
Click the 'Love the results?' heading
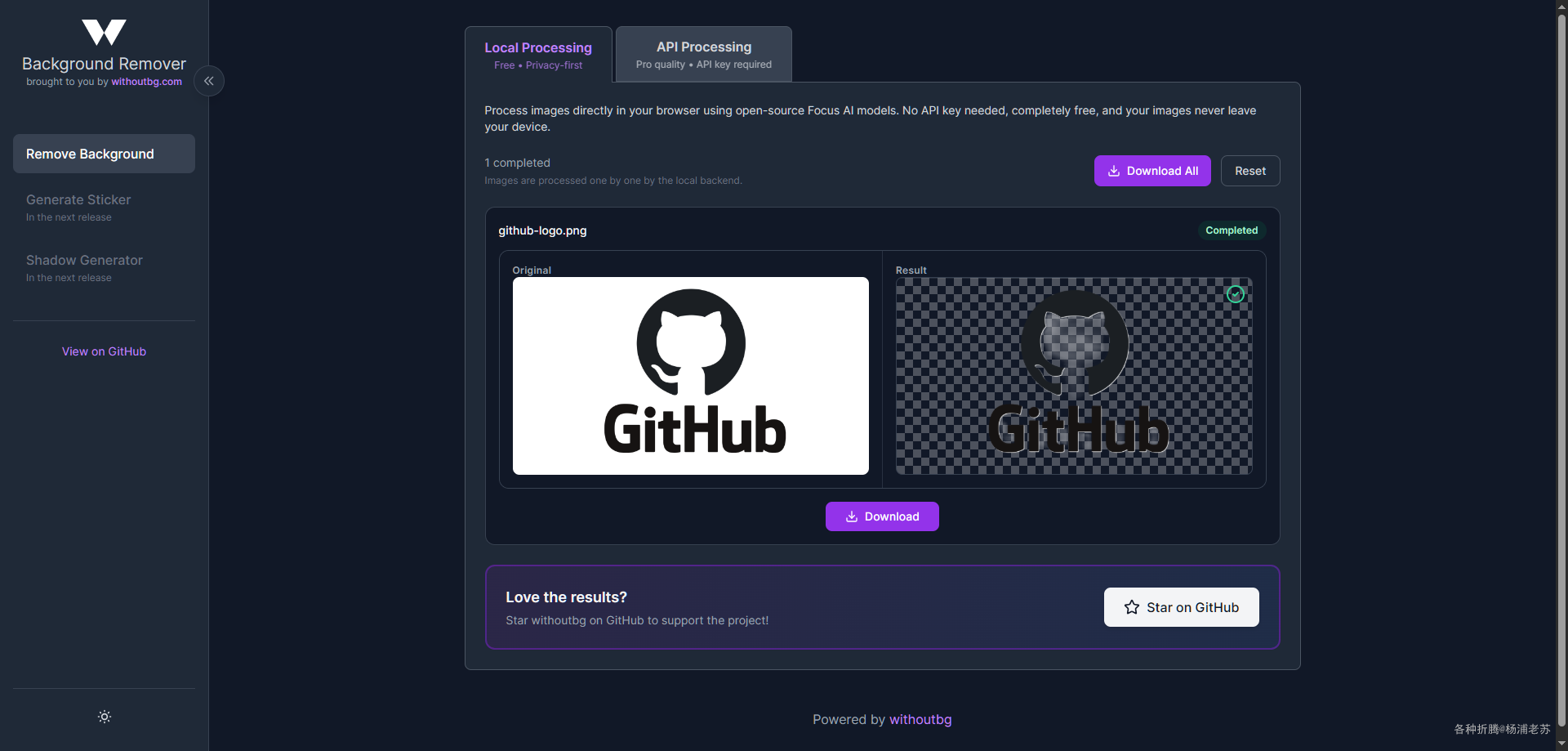click(x=566, y=597)
